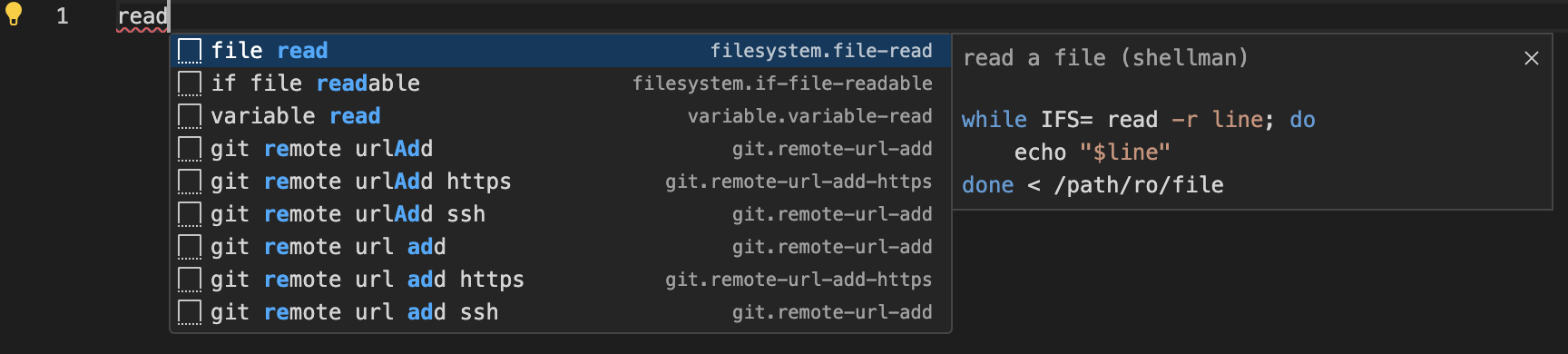1568x354 pixels.
Task: Click snippet icon beside 'git remote urlAdd ssh'
Action: point(189,214)
